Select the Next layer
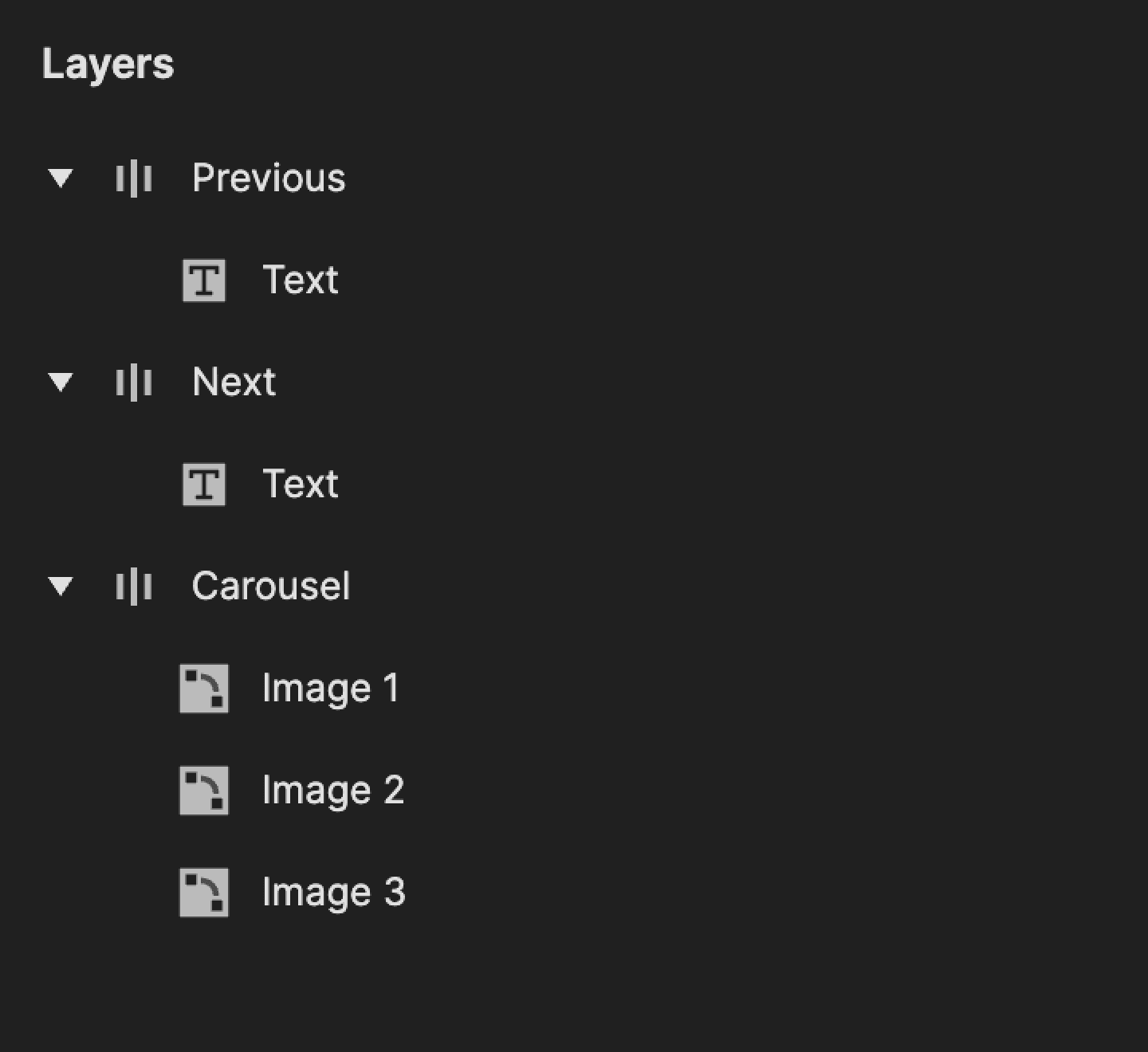This screenshot has width=1148, height=1052. click(x=234, y=383)
